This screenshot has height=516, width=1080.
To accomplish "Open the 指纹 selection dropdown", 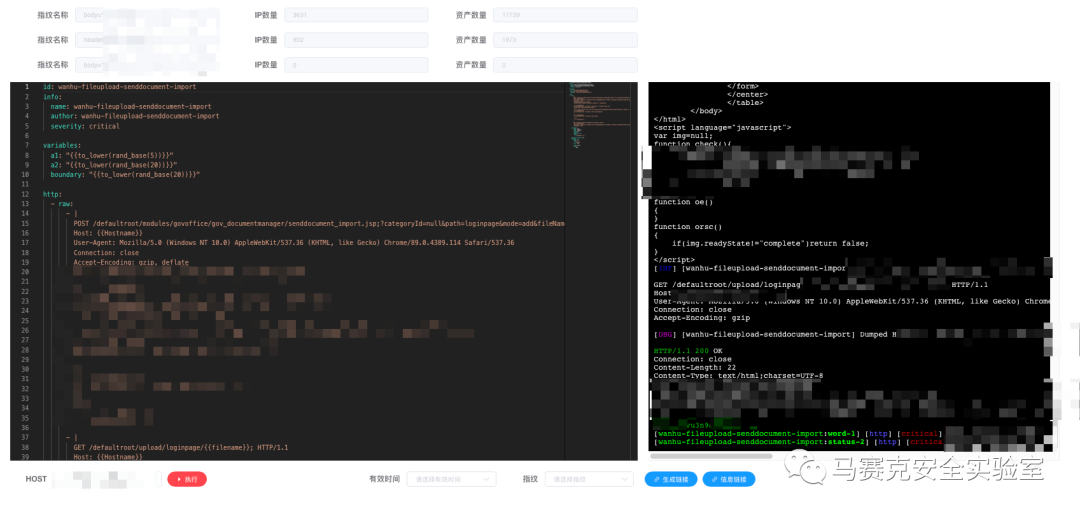I will tap(590, 479).
